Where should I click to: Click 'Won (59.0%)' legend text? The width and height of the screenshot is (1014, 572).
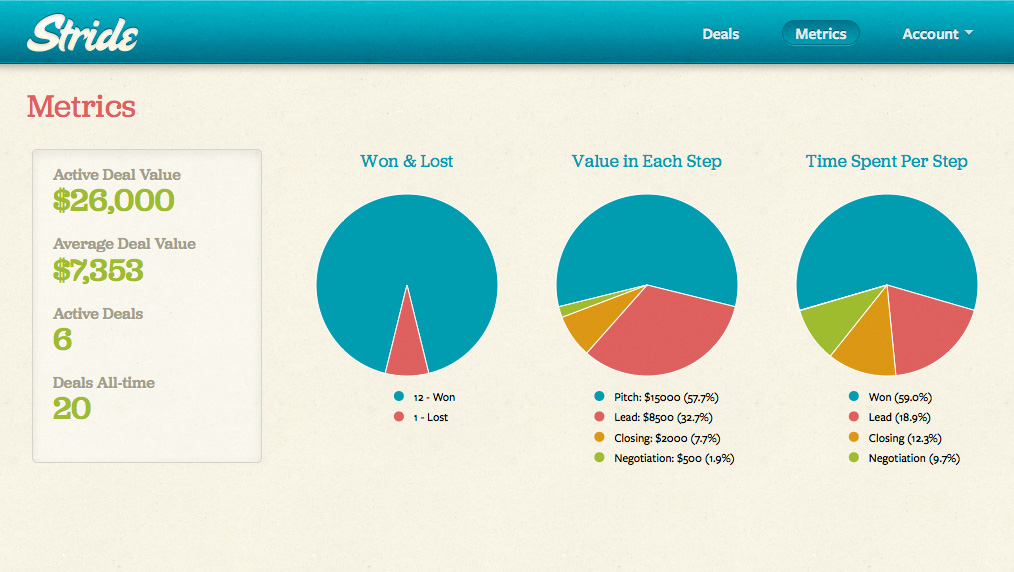[x=900, y=397]
